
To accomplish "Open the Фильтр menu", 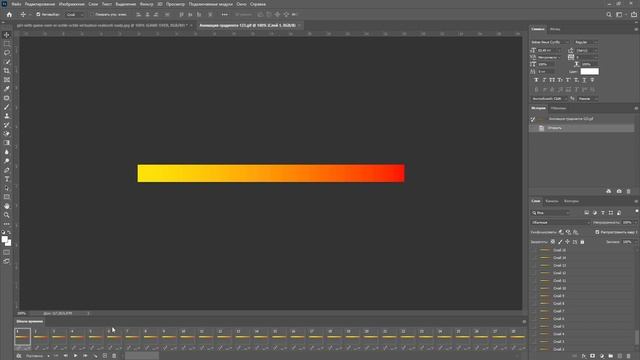I will click(x=146, y=4).
